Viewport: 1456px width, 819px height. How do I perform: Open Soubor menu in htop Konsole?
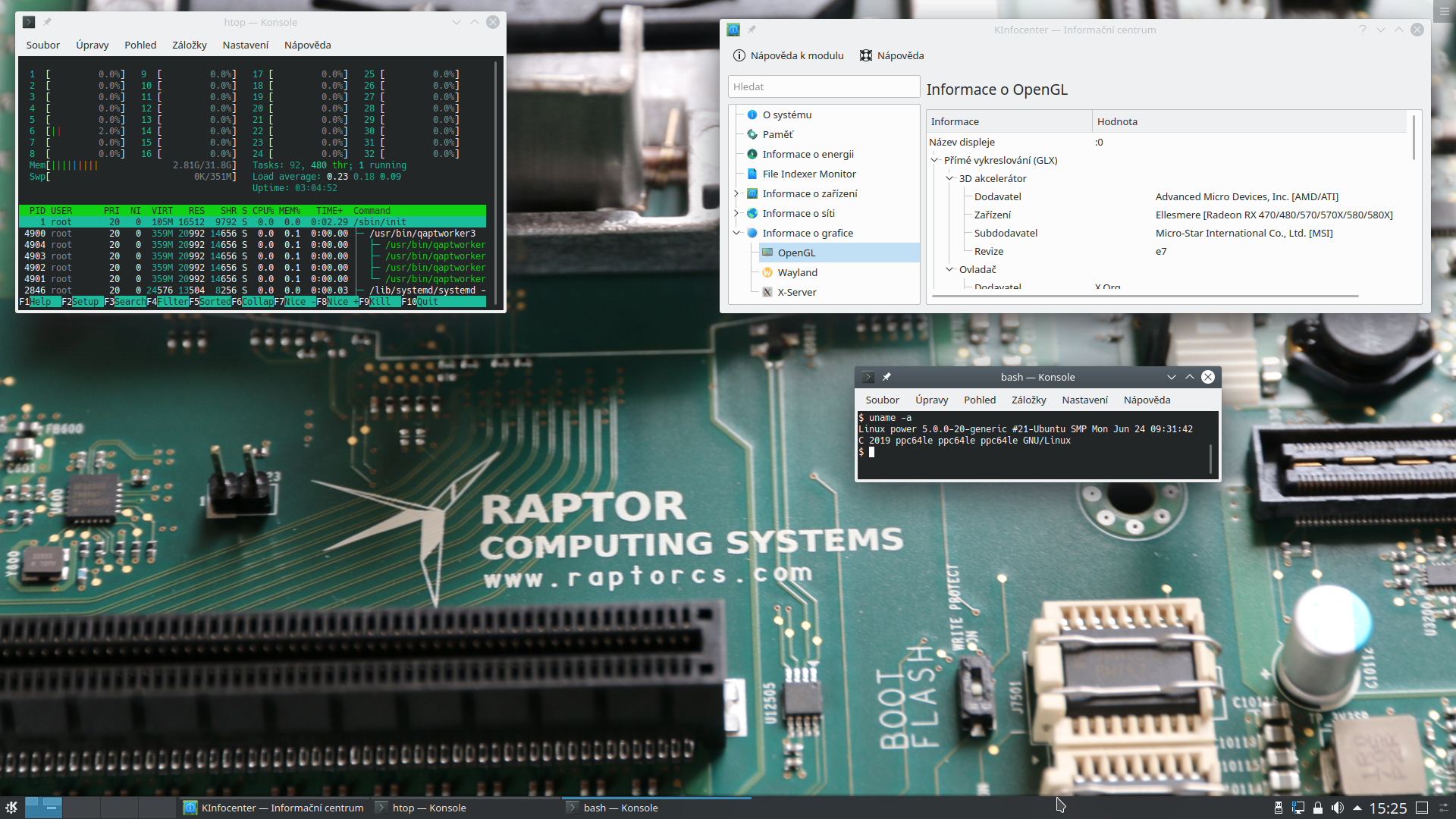(42, 45)
